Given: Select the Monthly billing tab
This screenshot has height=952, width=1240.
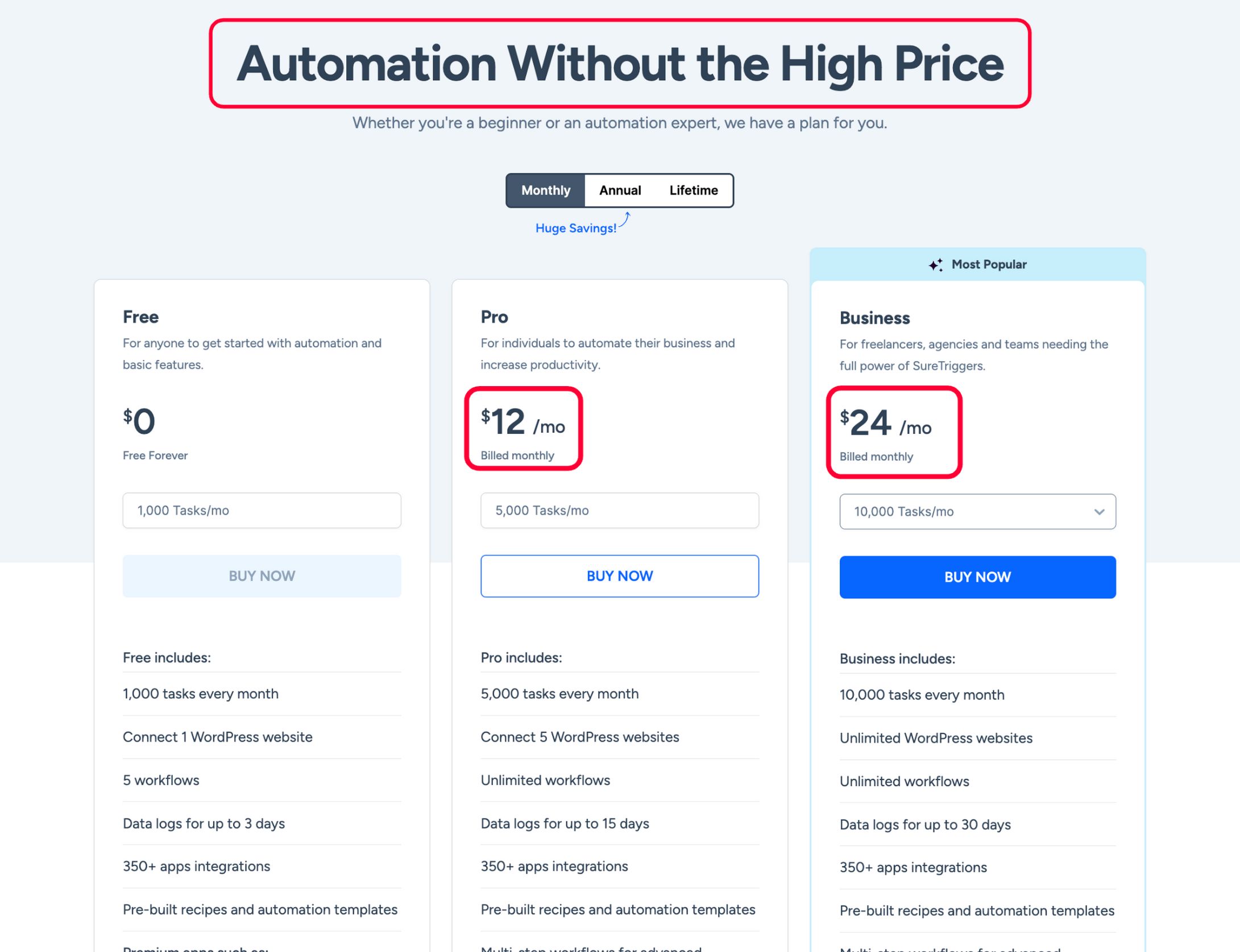Looking at the screenshot, I should click(545, 190).
